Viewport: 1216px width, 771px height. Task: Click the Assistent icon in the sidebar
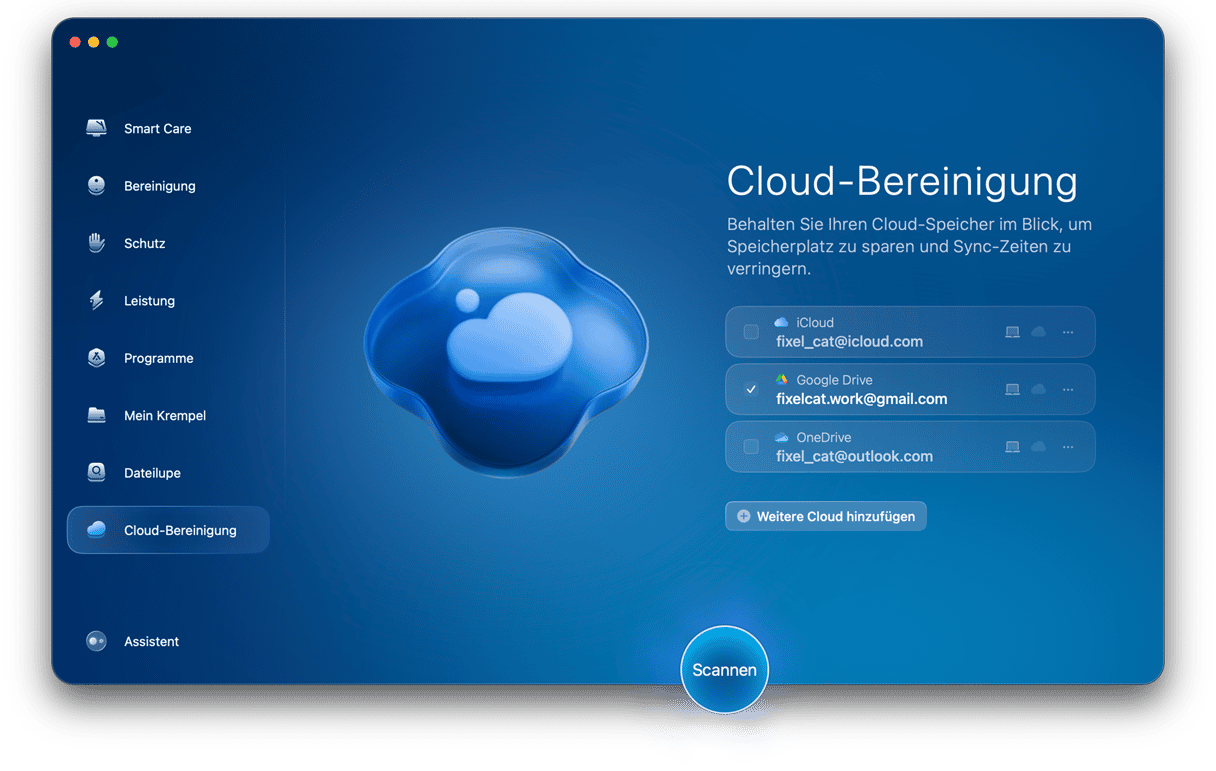point(96,641)
